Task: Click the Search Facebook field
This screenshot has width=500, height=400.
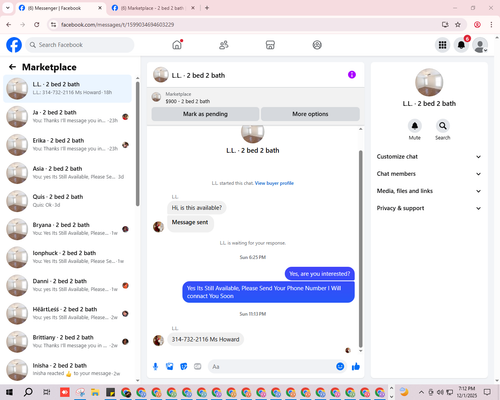Action: [80, 45]
